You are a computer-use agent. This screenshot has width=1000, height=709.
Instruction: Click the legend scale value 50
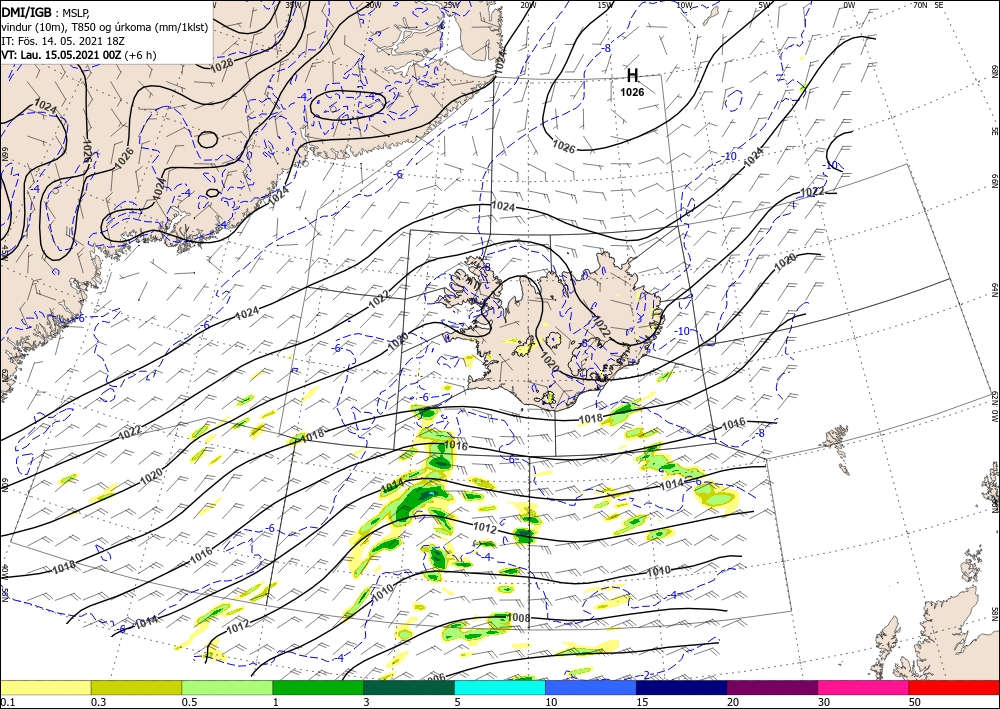point(914,702)
